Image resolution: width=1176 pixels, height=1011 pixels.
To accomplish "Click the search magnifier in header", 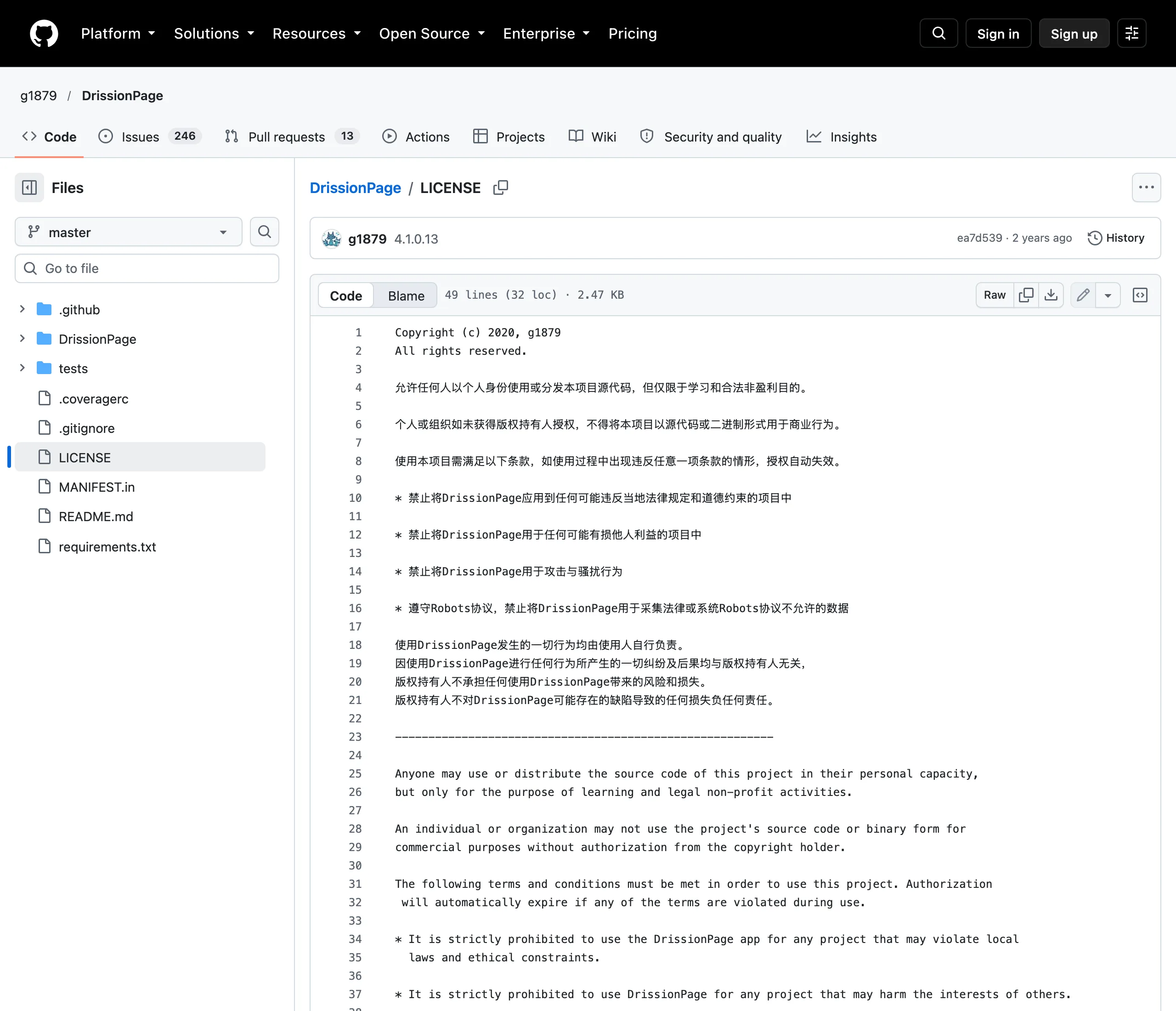I will [939, 34].
